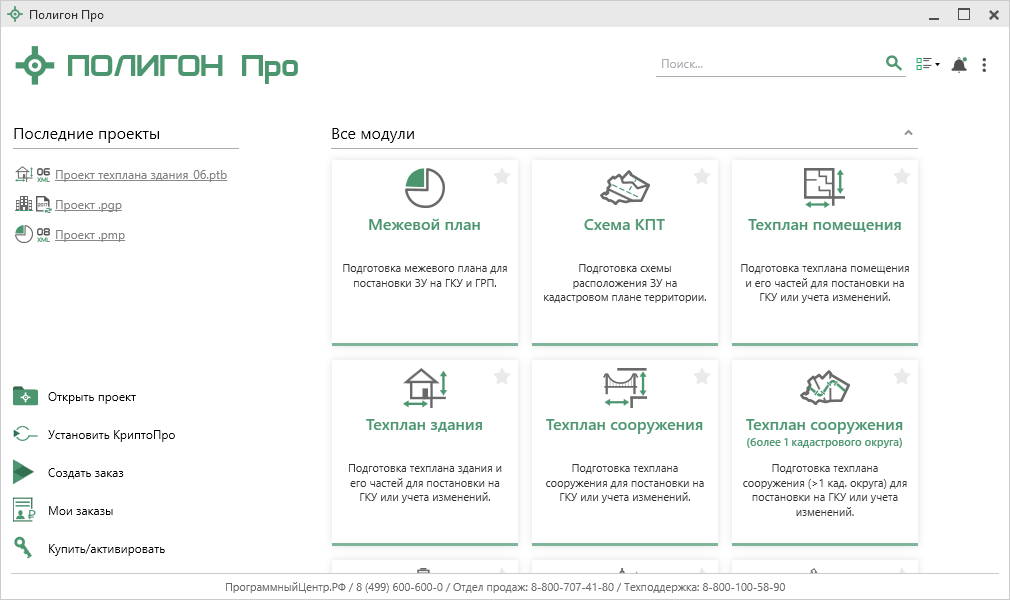
Task: Choose the Техплан сооружения bridge icon
Action: coord(625,387)
